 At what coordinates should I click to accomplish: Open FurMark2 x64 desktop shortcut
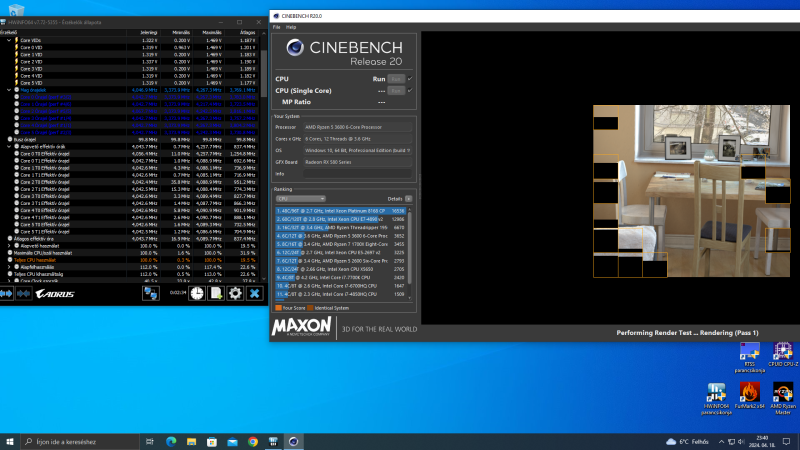(x=749, y=396)
